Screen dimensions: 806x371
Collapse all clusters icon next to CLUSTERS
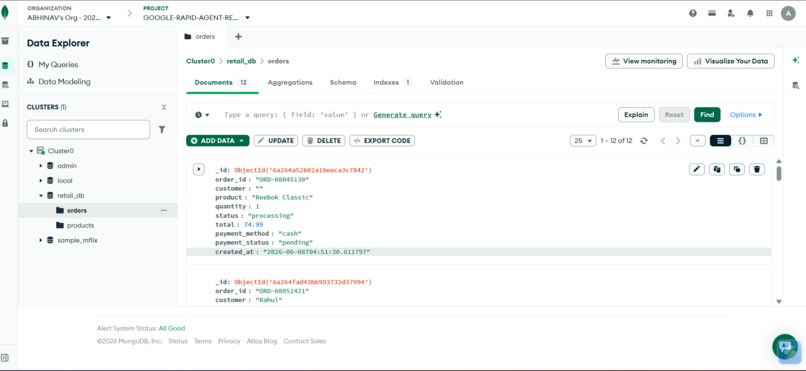click(163, 107)
